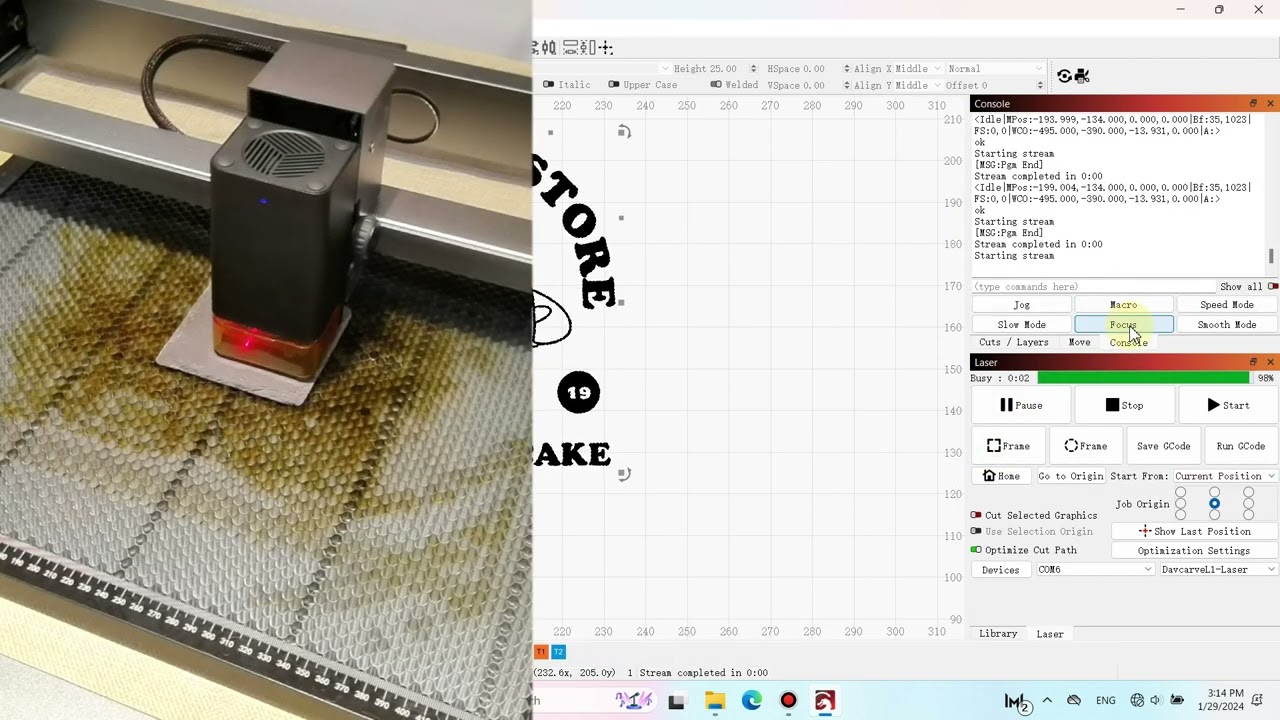
Task: Click the rubber-band circular Frame button
Action: click(1085, 446)
